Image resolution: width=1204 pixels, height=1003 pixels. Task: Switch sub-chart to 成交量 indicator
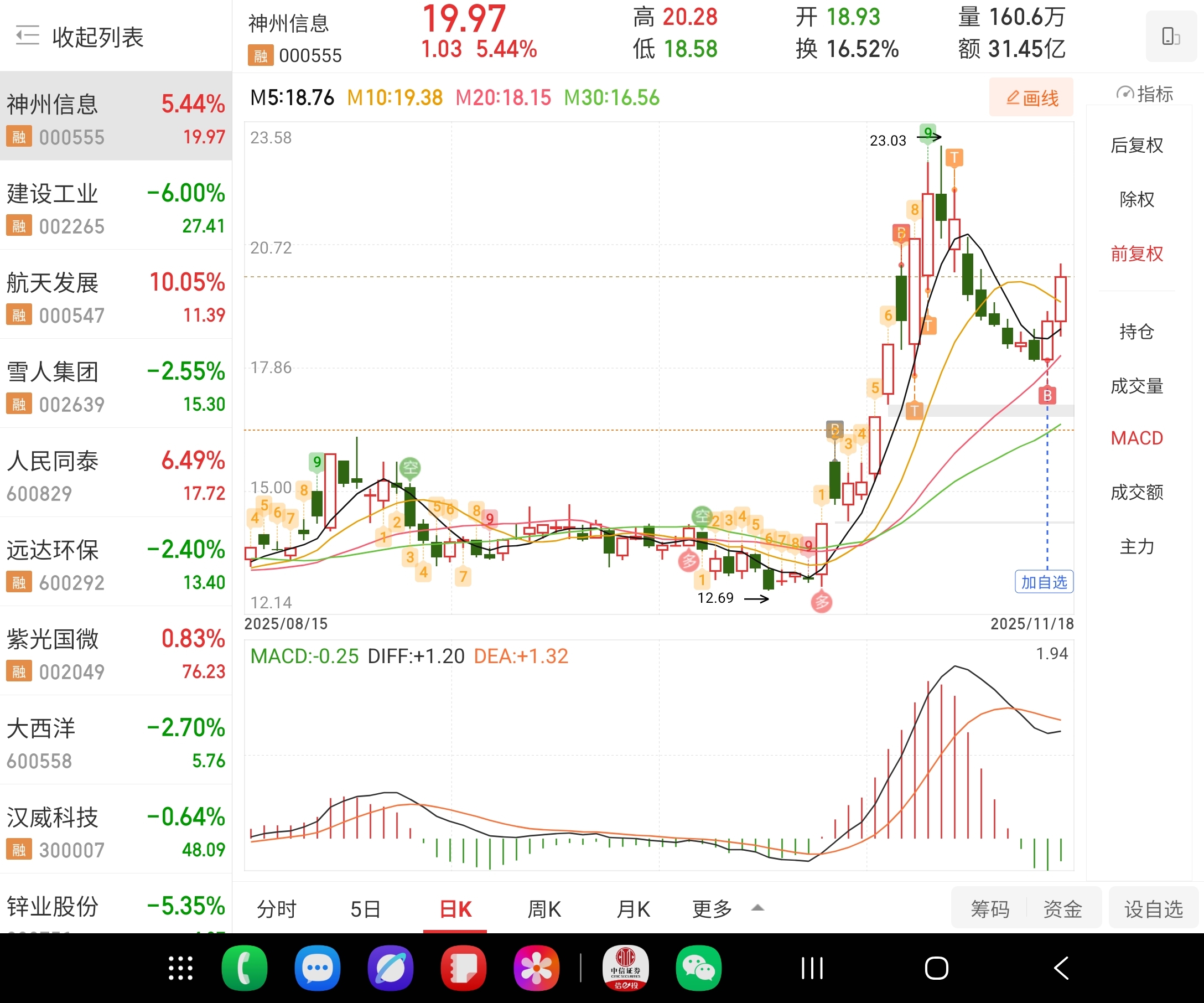[1136, 386]
